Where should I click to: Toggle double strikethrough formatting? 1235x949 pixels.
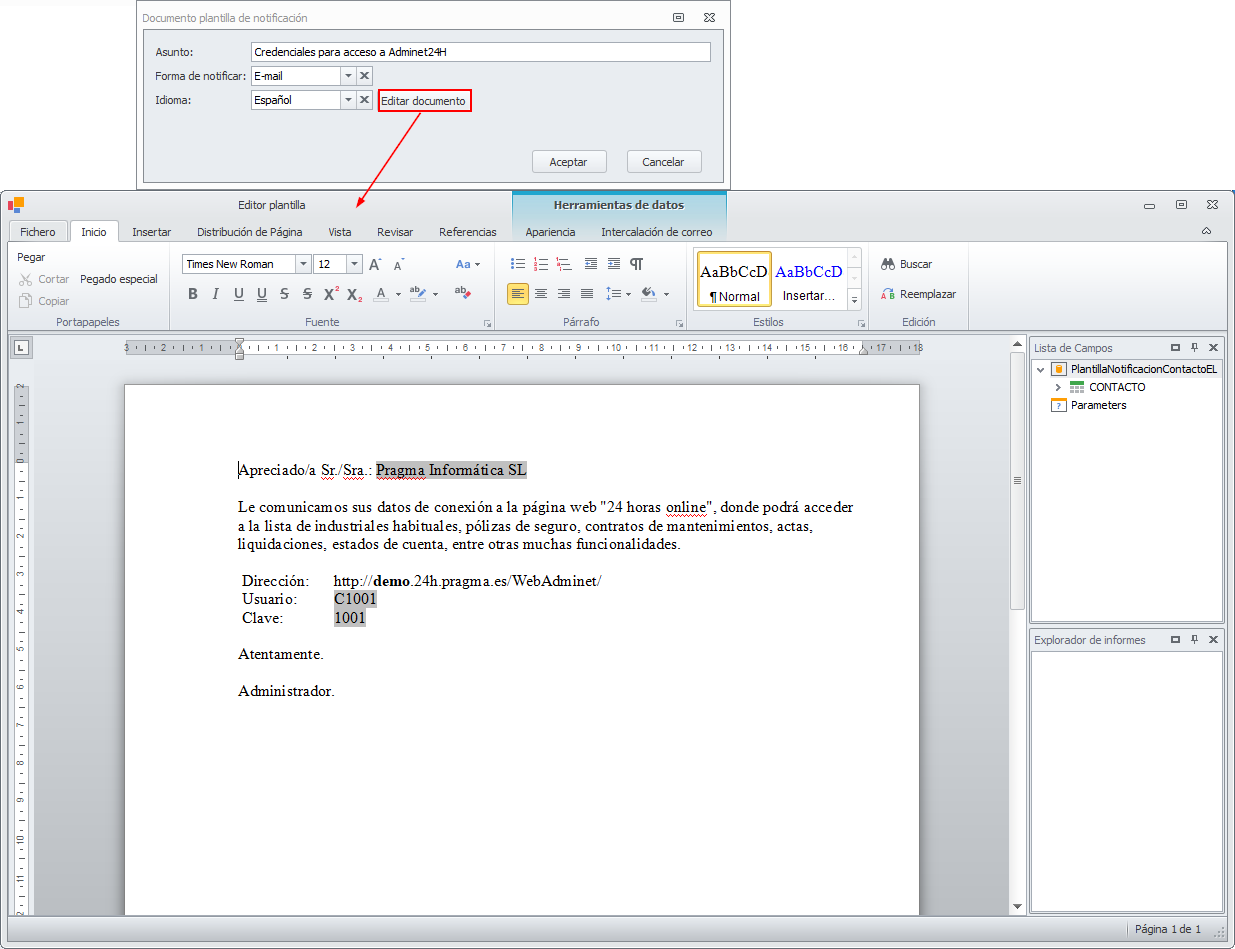click(x=307, y=294)
